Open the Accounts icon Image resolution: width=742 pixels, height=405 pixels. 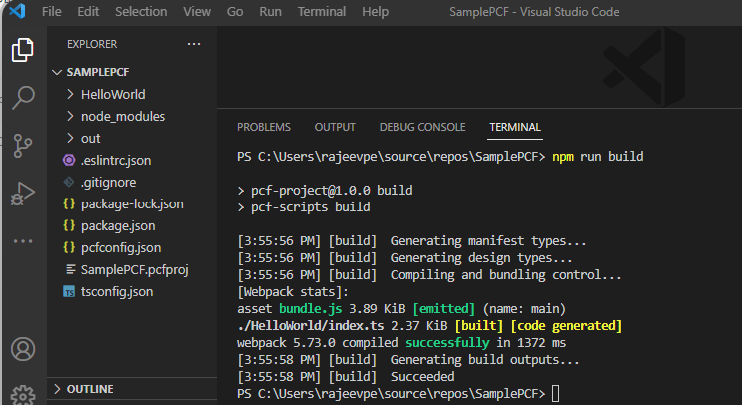(x=22, y=350)
